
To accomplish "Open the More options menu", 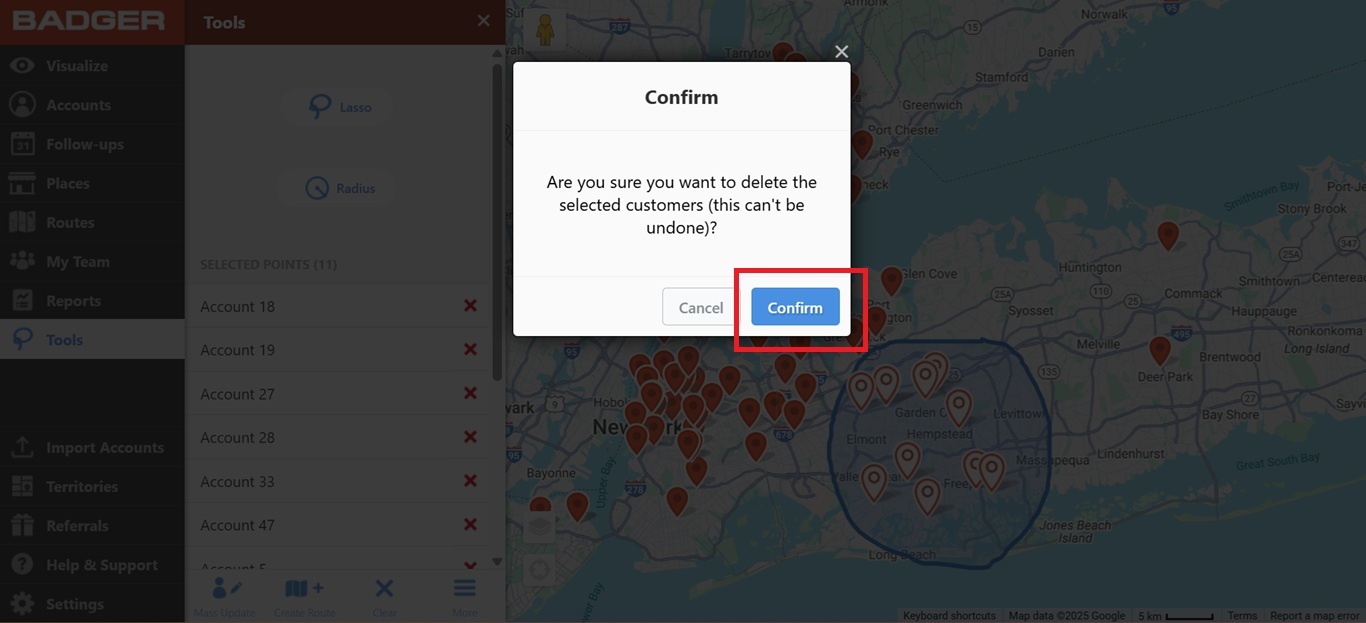I will tap(464, 598).
